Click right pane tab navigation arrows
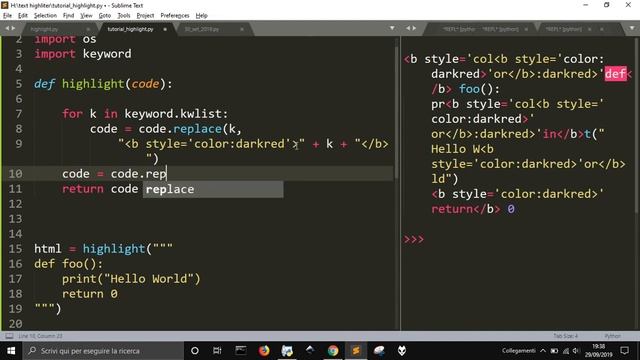This screenshot has width=640, height=360. click(411, 28)
